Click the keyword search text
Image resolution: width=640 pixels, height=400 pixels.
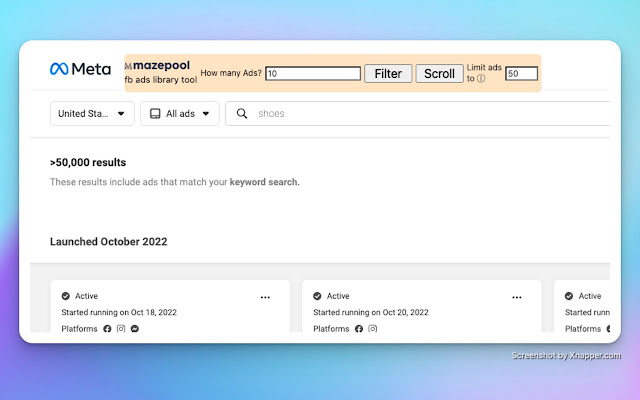[264, 182]
